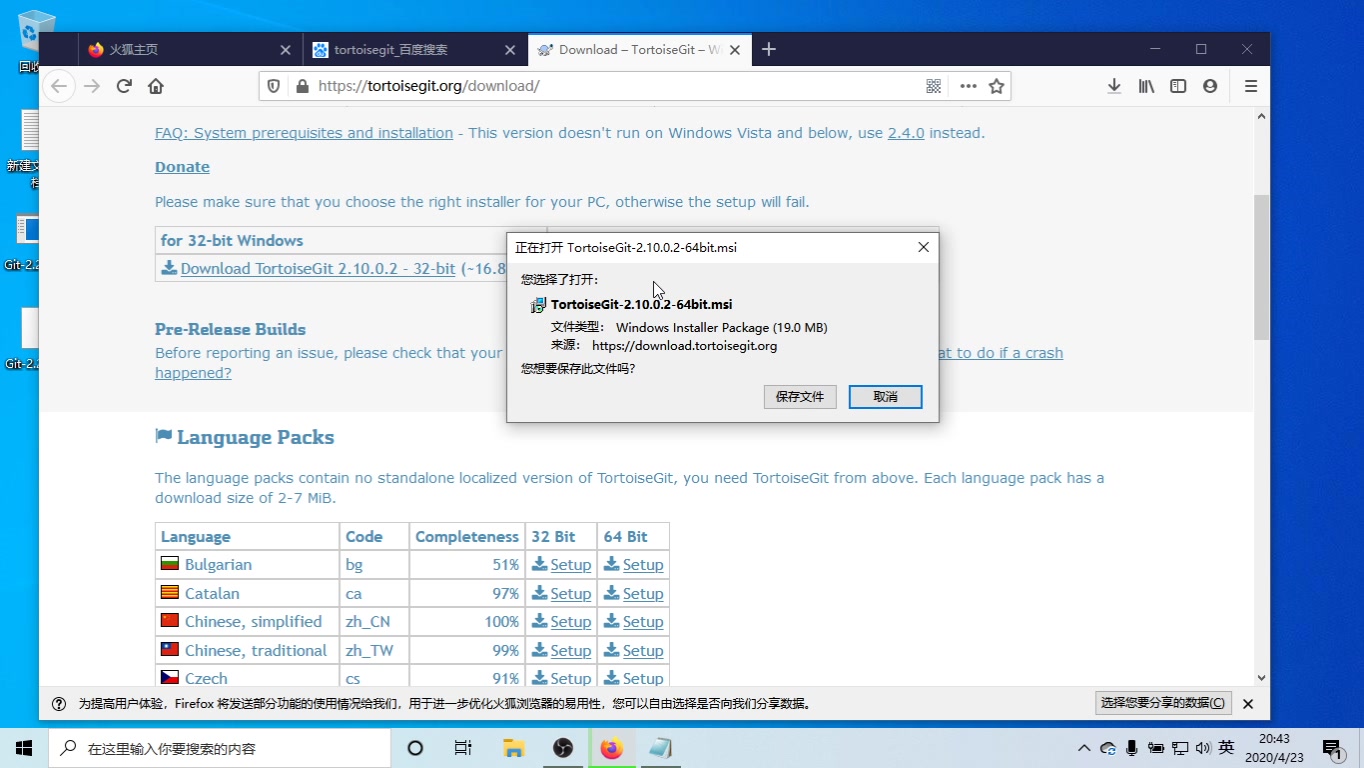Click the page vertical scrollbar thumb

(x=1261, y=266)
